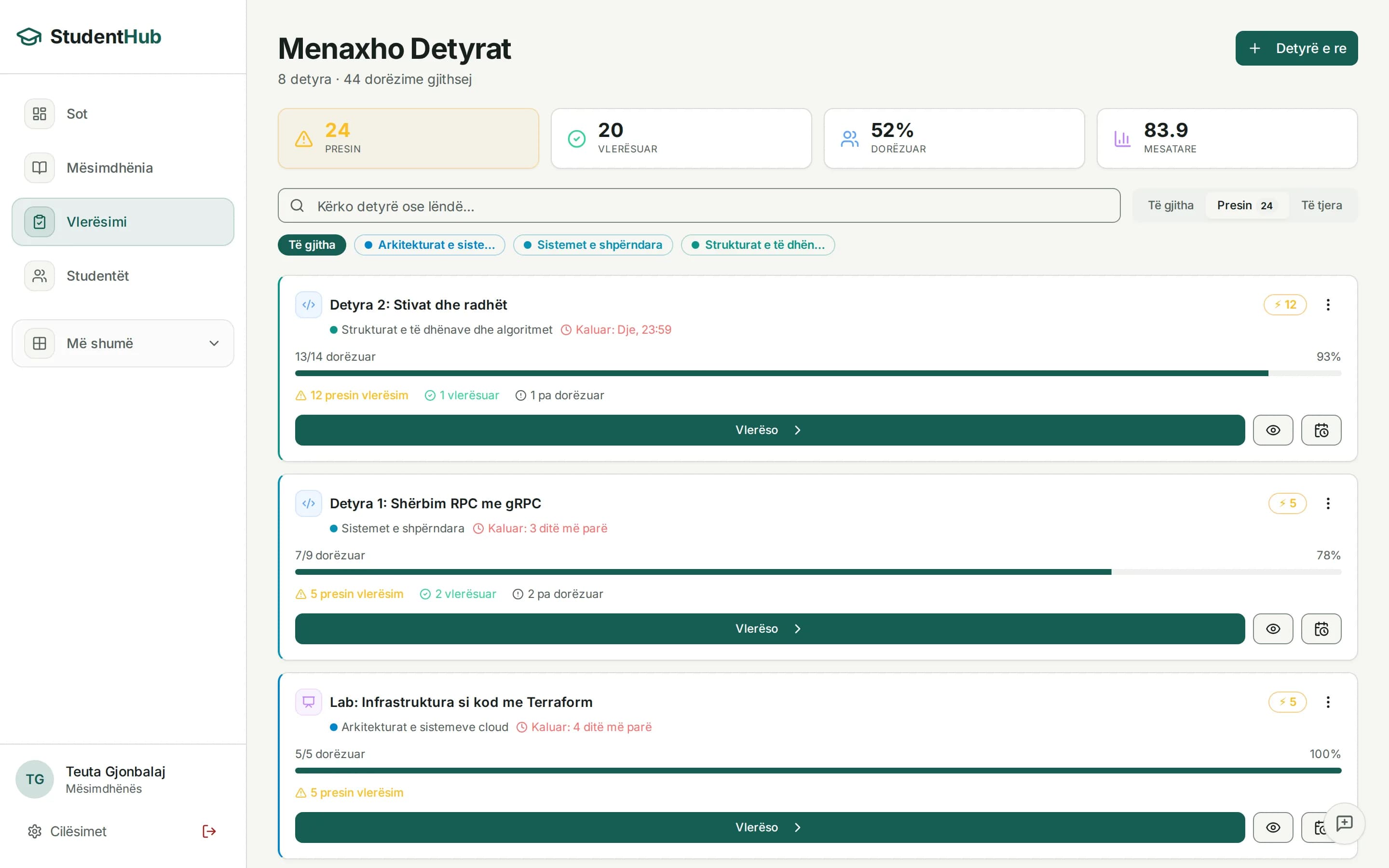Screen dimensions: 1389x868
Task: Switch to the Presin 24 tab
Action: coord(1246,205)
